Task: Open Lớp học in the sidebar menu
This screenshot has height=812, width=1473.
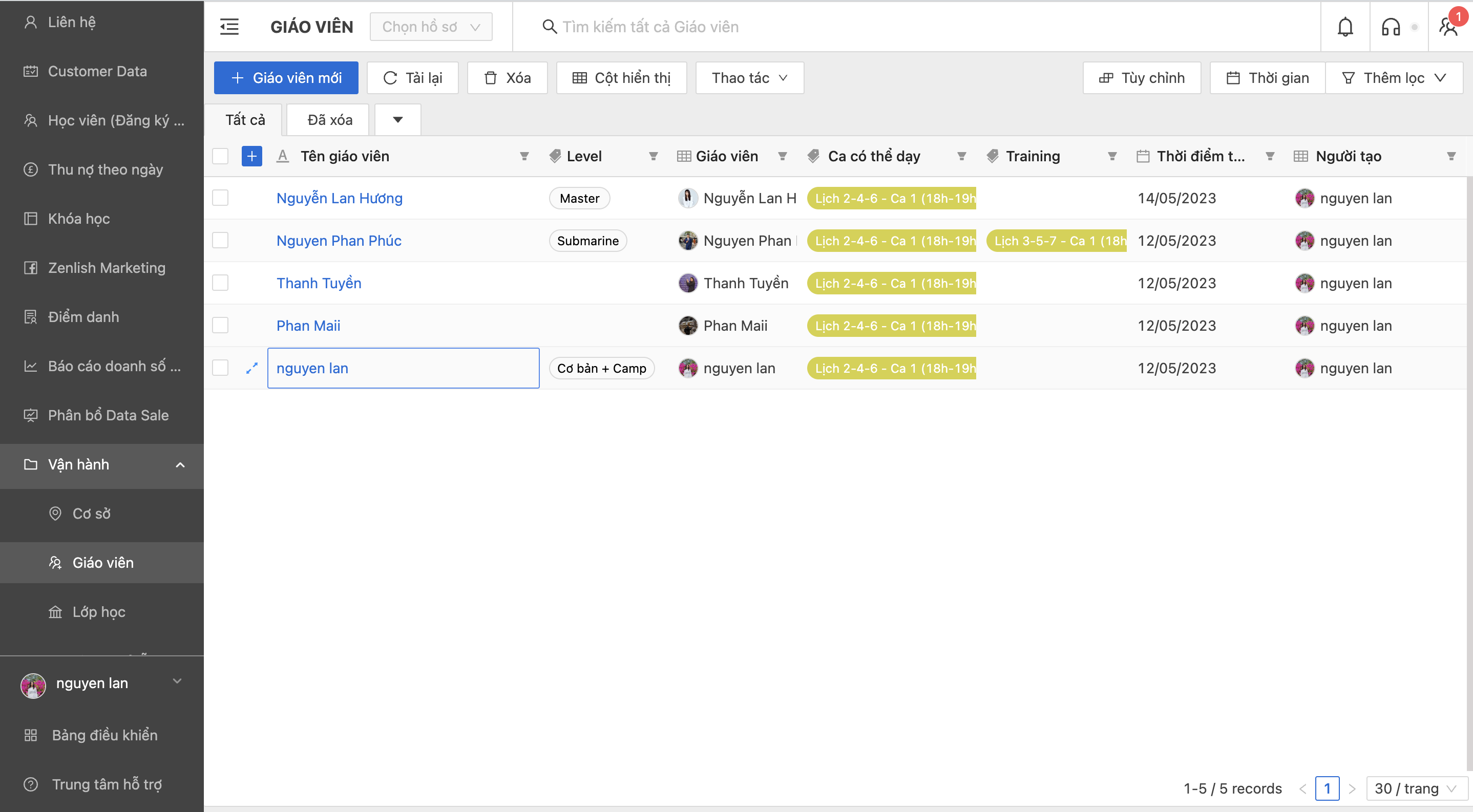Action: point(98,611)
